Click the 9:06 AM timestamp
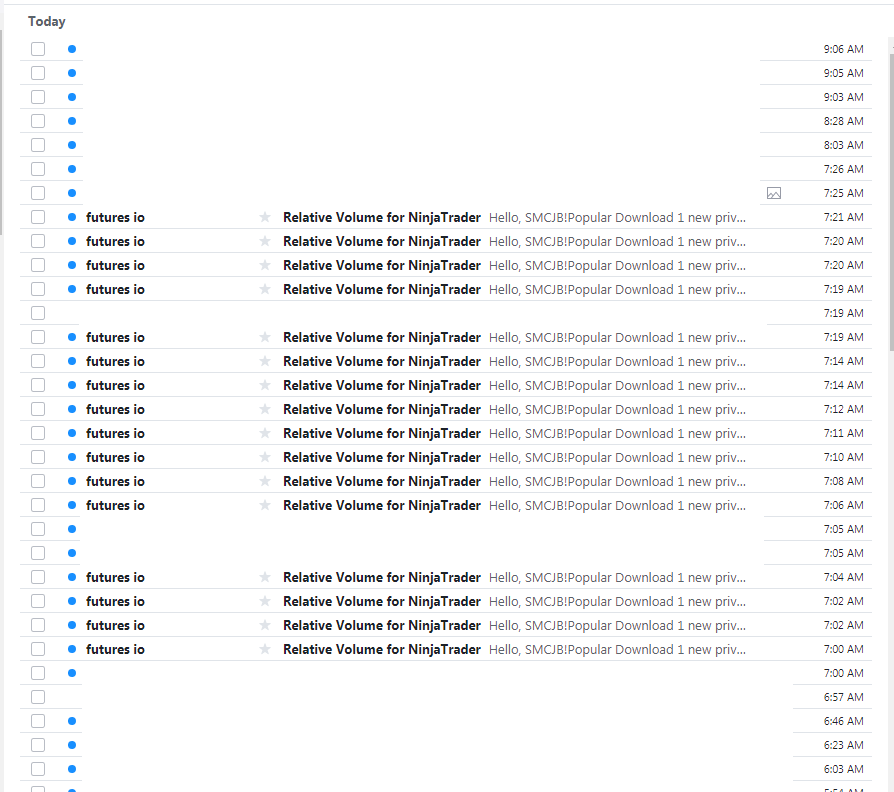Viewport: 894px width, 792px height. click(x=843, y=49)
